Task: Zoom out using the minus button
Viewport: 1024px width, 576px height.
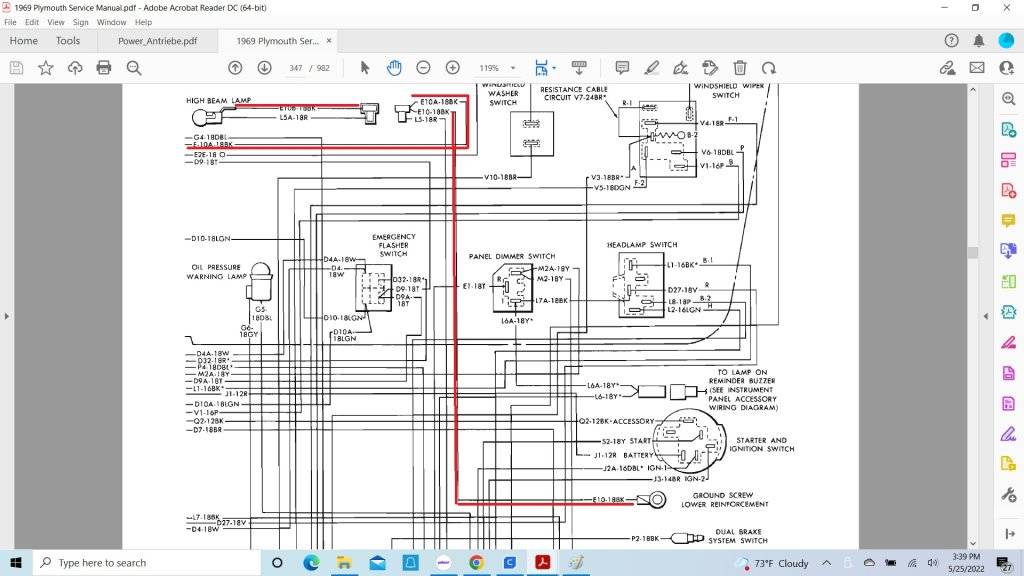Action: [423, 68]
